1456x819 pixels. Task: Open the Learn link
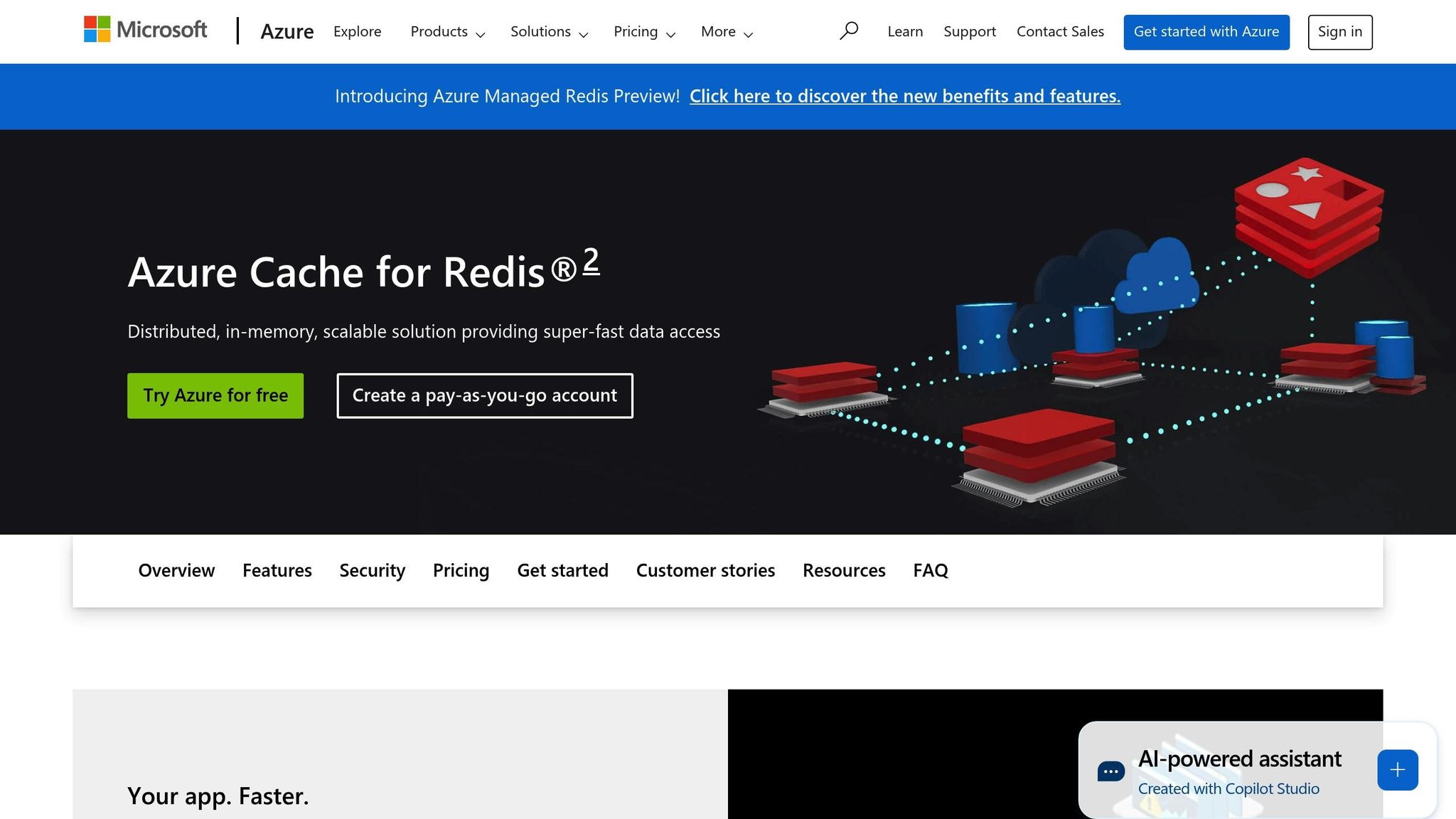905,32
